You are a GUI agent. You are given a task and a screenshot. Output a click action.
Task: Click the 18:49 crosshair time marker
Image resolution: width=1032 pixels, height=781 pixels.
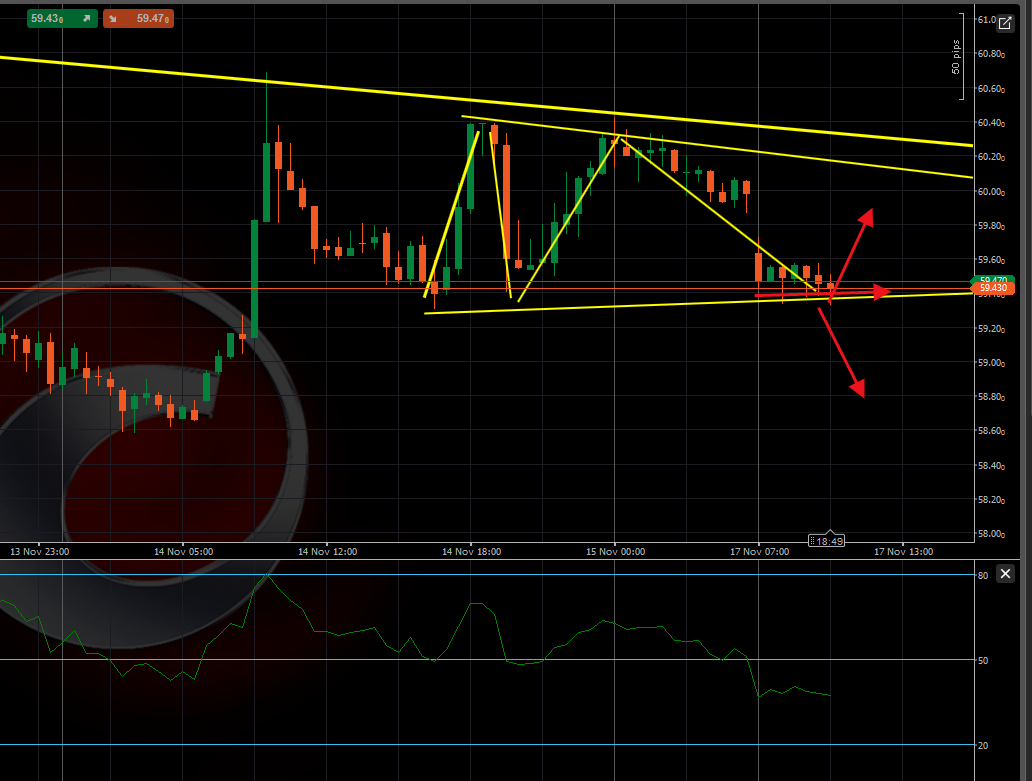pyautogui.click(x=827, y=541)
